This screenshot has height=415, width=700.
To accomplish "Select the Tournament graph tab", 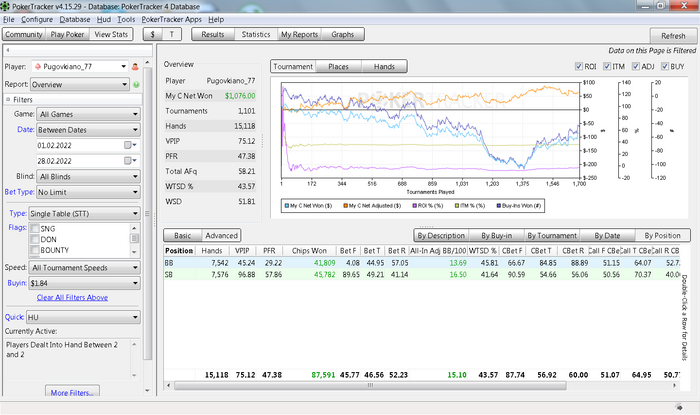I will pyautogui.click(x=293, y=66).
